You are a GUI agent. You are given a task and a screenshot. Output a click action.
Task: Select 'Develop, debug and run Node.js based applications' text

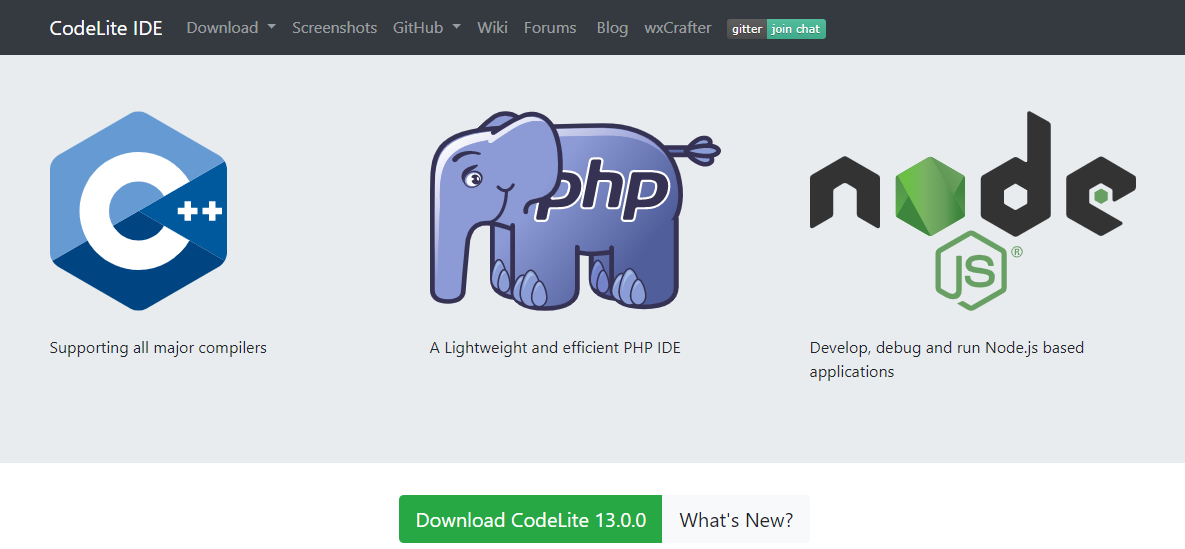click(x=947, y=360)
